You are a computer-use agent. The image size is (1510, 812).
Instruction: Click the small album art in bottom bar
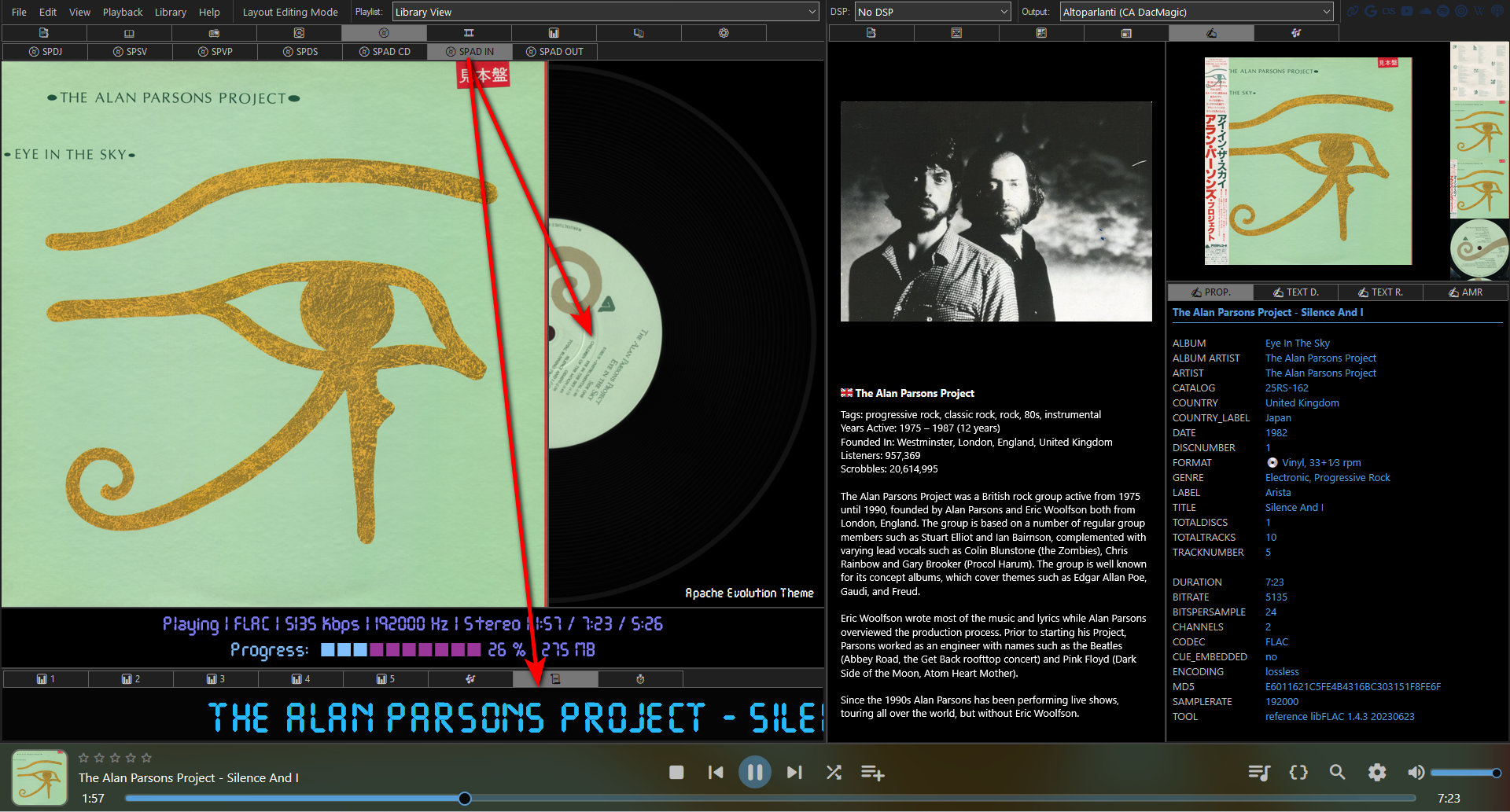coord(39,777)
